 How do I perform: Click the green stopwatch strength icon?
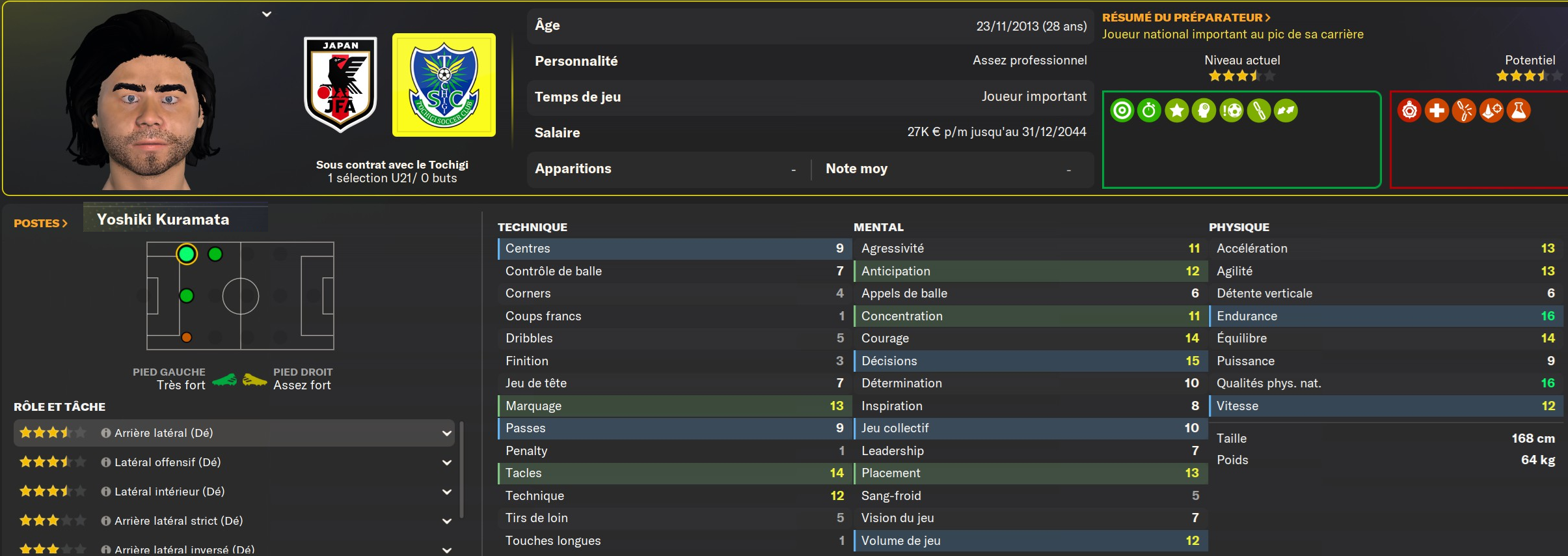1149,111
